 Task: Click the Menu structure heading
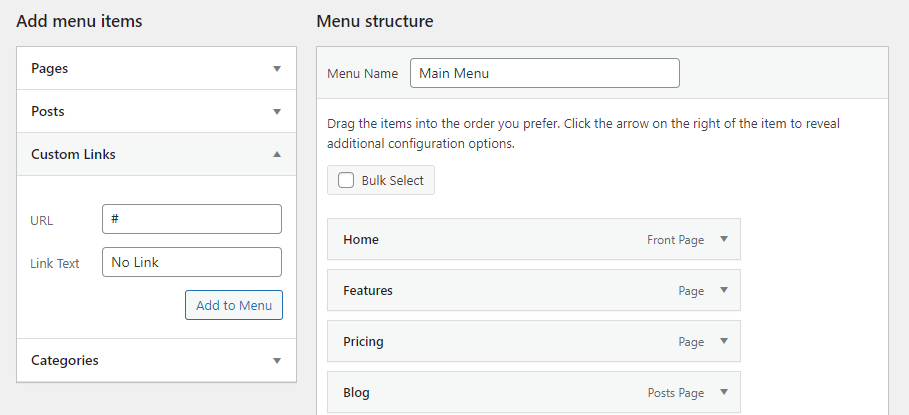pos(374,21)
